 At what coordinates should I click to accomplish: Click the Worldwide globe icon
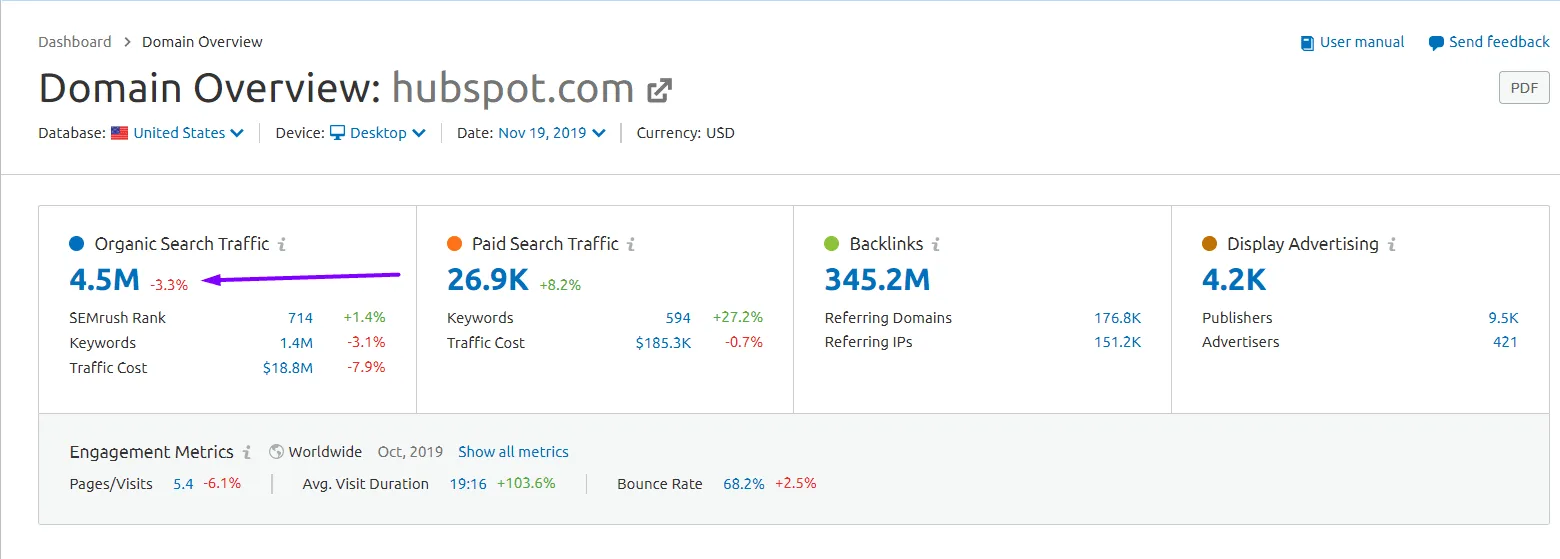click(277, 452)
